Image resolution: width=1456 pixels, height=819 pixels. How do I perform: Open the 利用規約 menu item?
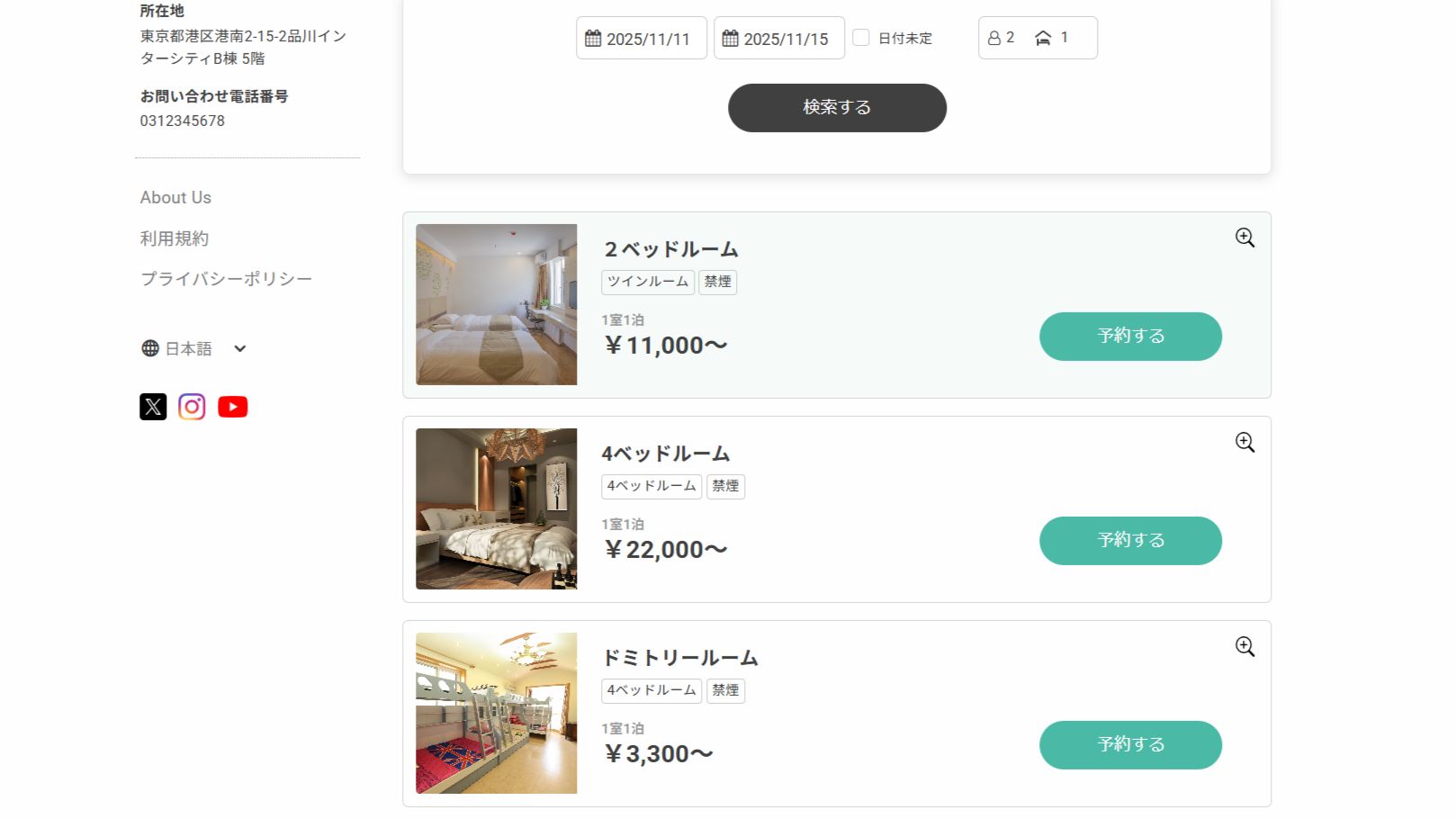click(175, 238)
